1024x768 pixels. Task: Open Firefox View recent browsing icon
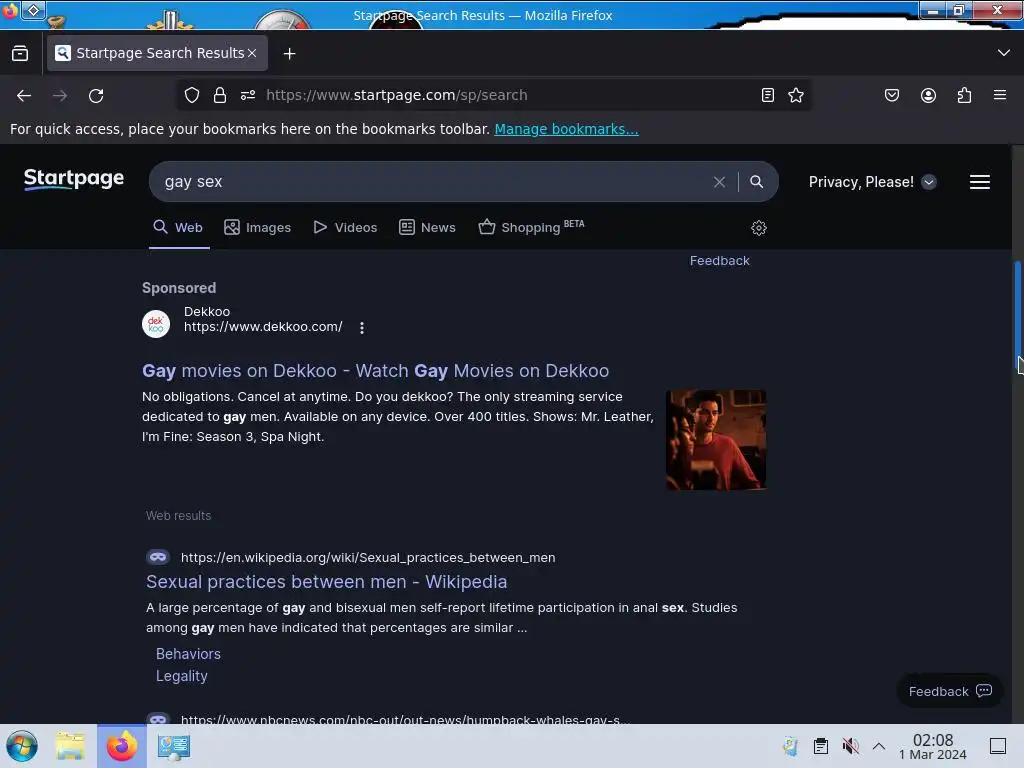coord(20,53)
